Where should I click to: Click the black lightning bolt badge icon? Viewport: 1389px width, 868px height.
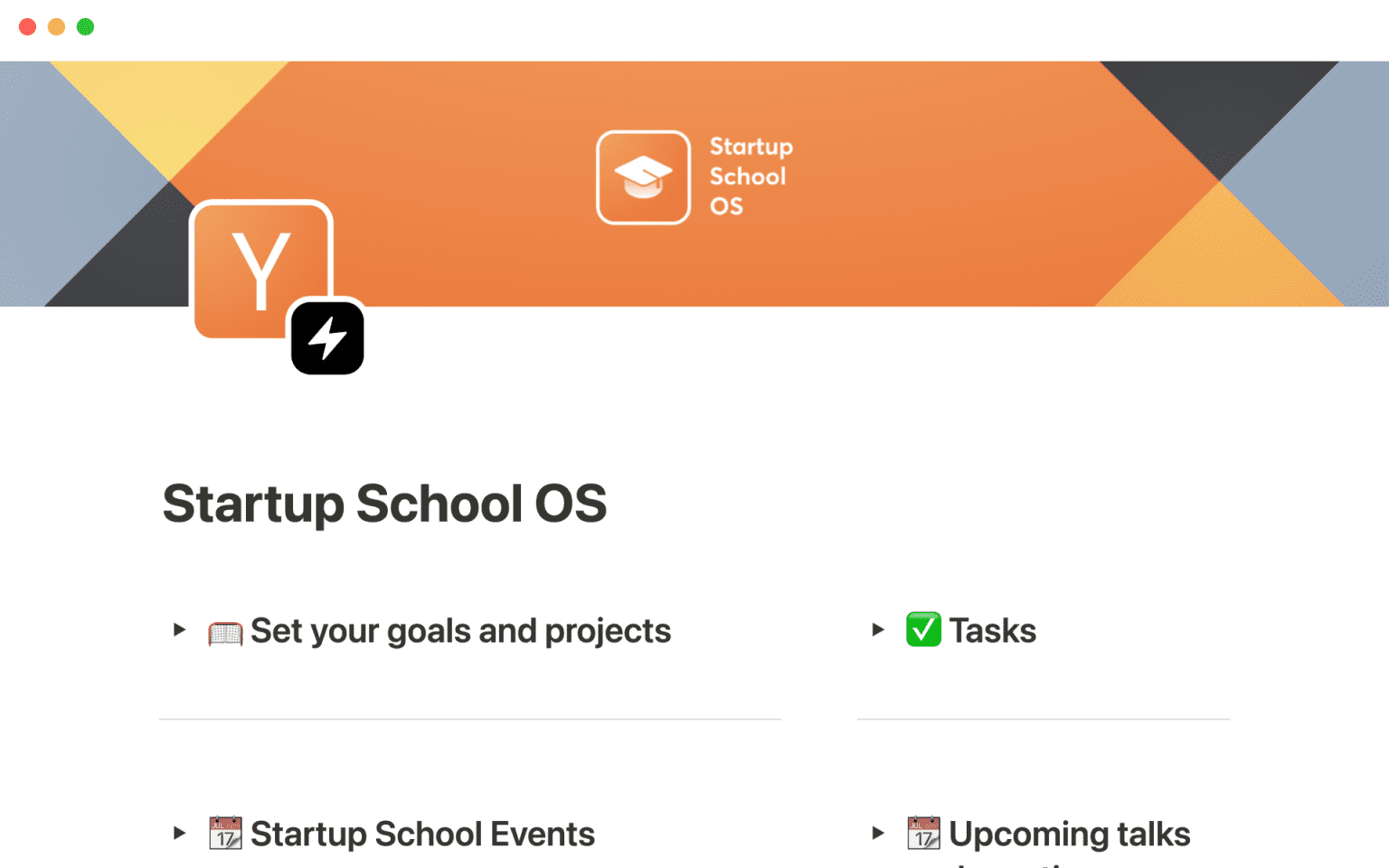pyautogui.click(x=326, y=338)
